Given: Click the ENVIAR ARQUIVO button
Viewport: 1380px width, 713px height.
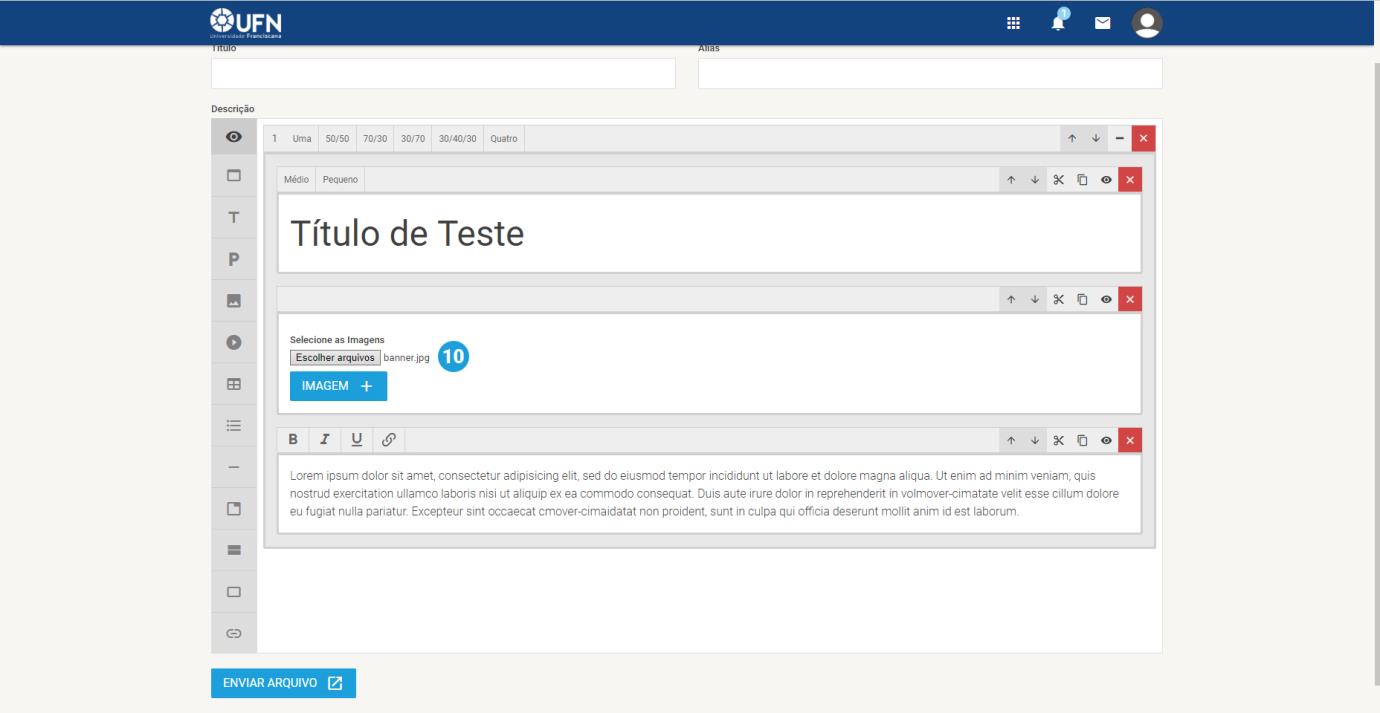Looking at the screenshot, I should tap(283, 683).
